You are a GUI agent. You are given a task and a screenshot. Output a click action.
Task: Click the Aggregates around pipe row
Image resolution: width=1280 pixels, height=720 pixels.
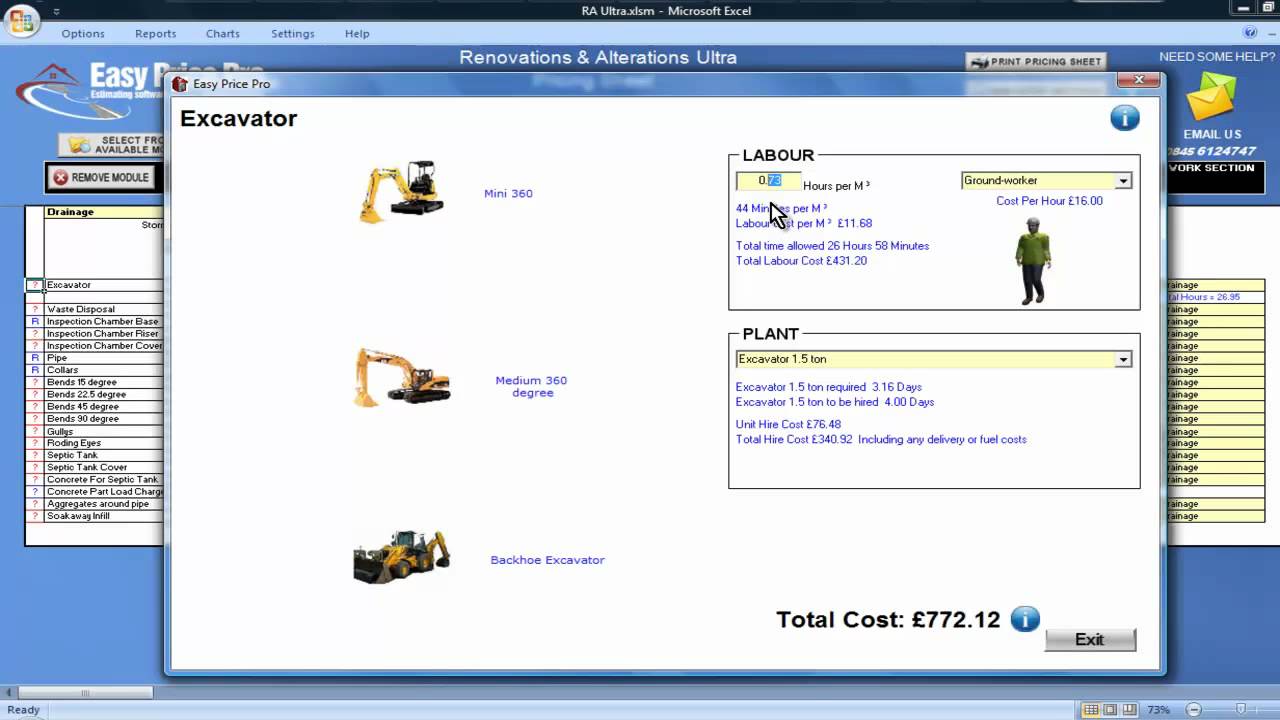(104, 504)
